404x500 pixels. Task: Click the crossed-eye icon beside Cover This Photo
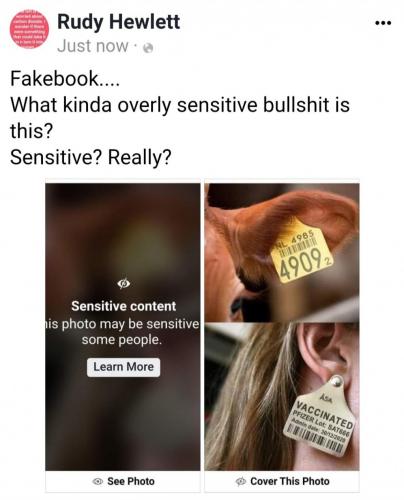pos(240,481)
